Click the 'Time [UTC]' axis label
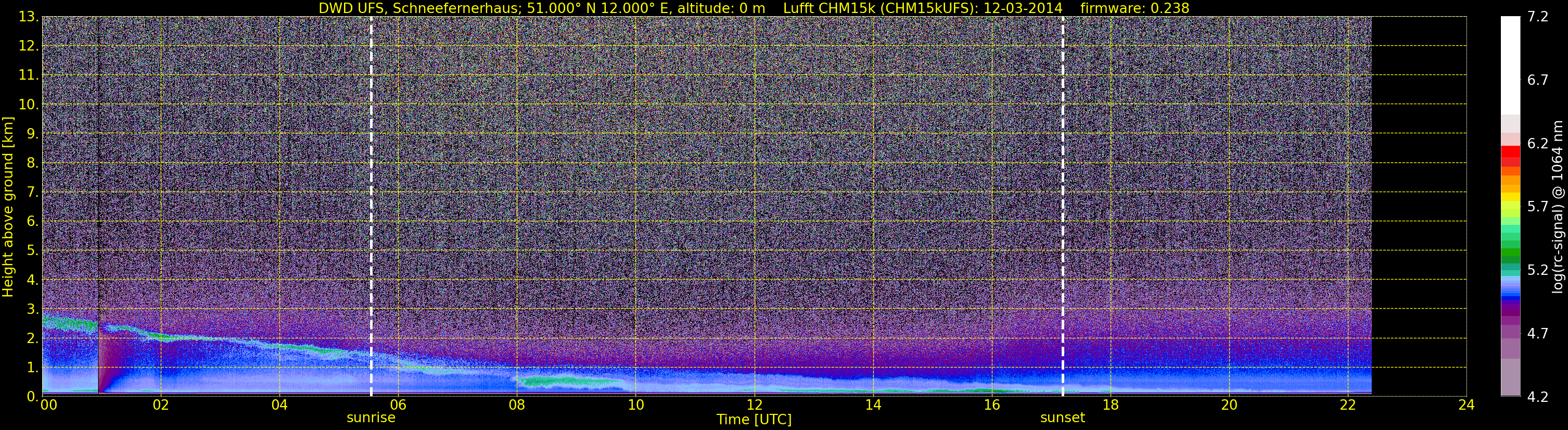 754,420
